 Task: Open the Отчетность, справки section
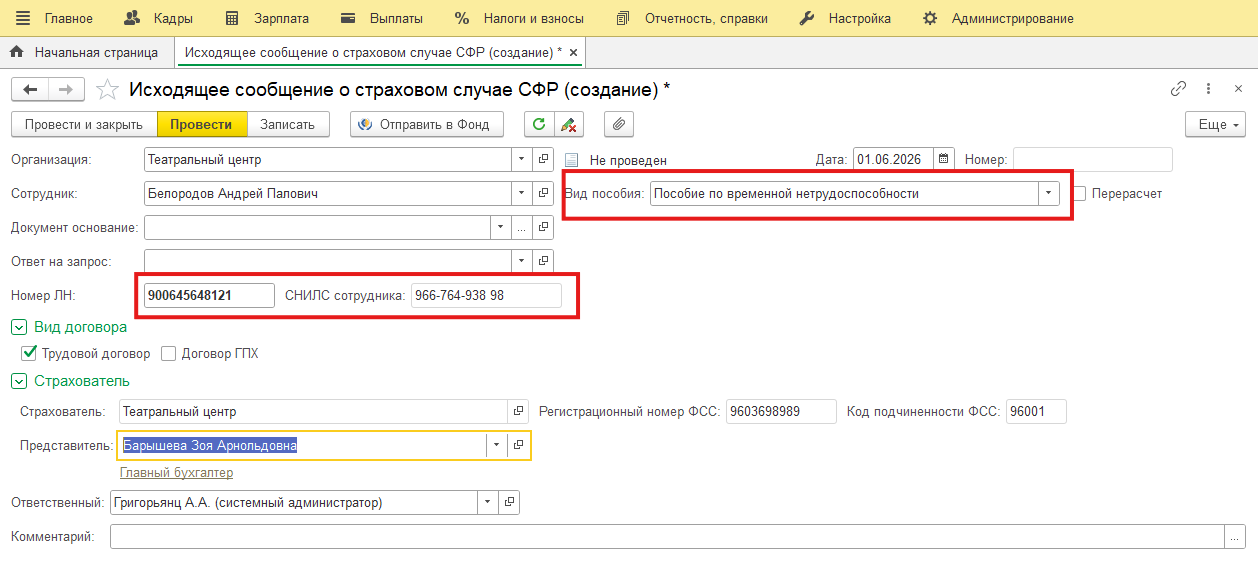coord(692,18)
